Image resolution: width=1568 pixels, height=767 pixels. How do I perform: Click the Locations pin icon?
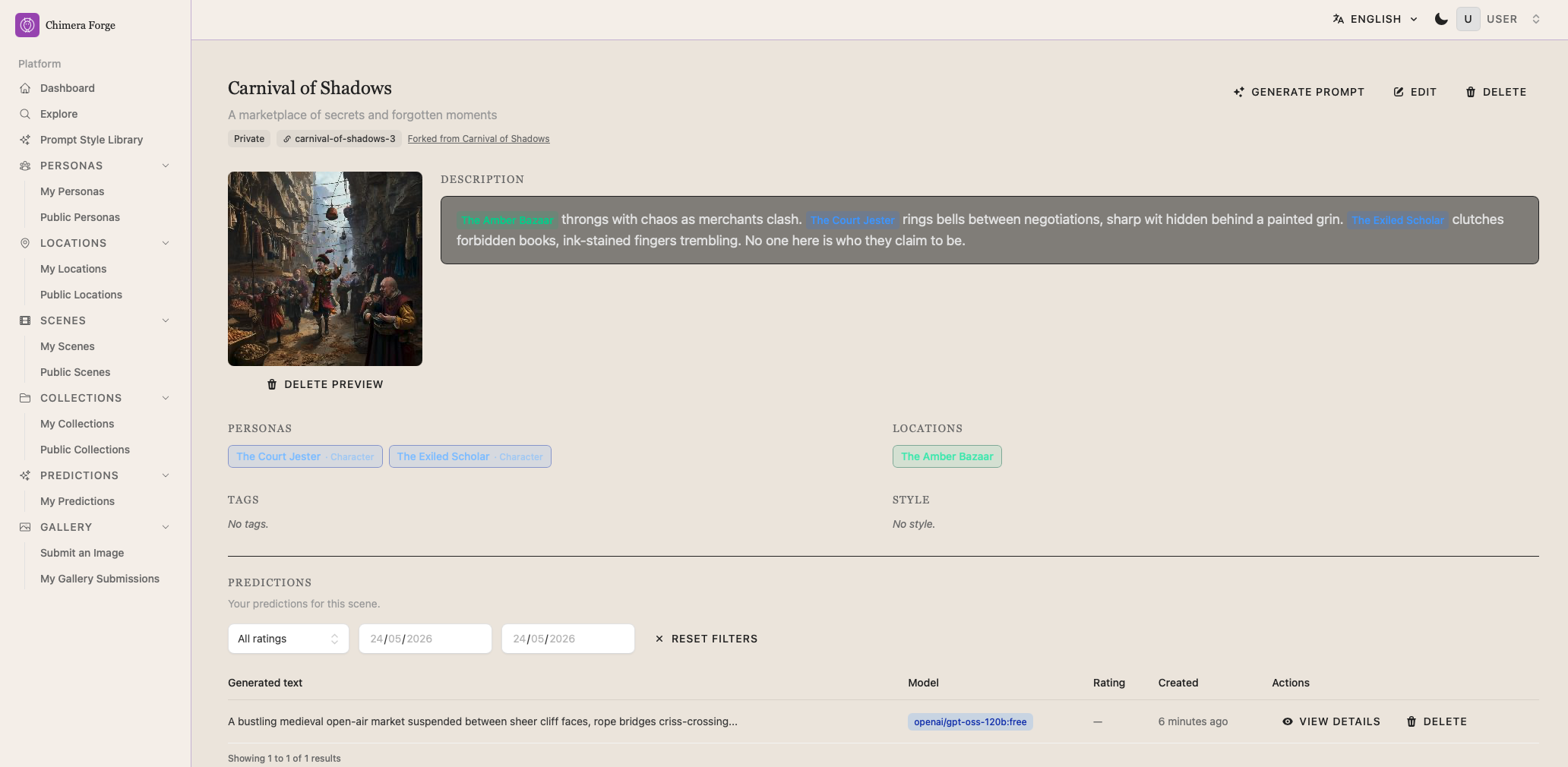(25, 243)
